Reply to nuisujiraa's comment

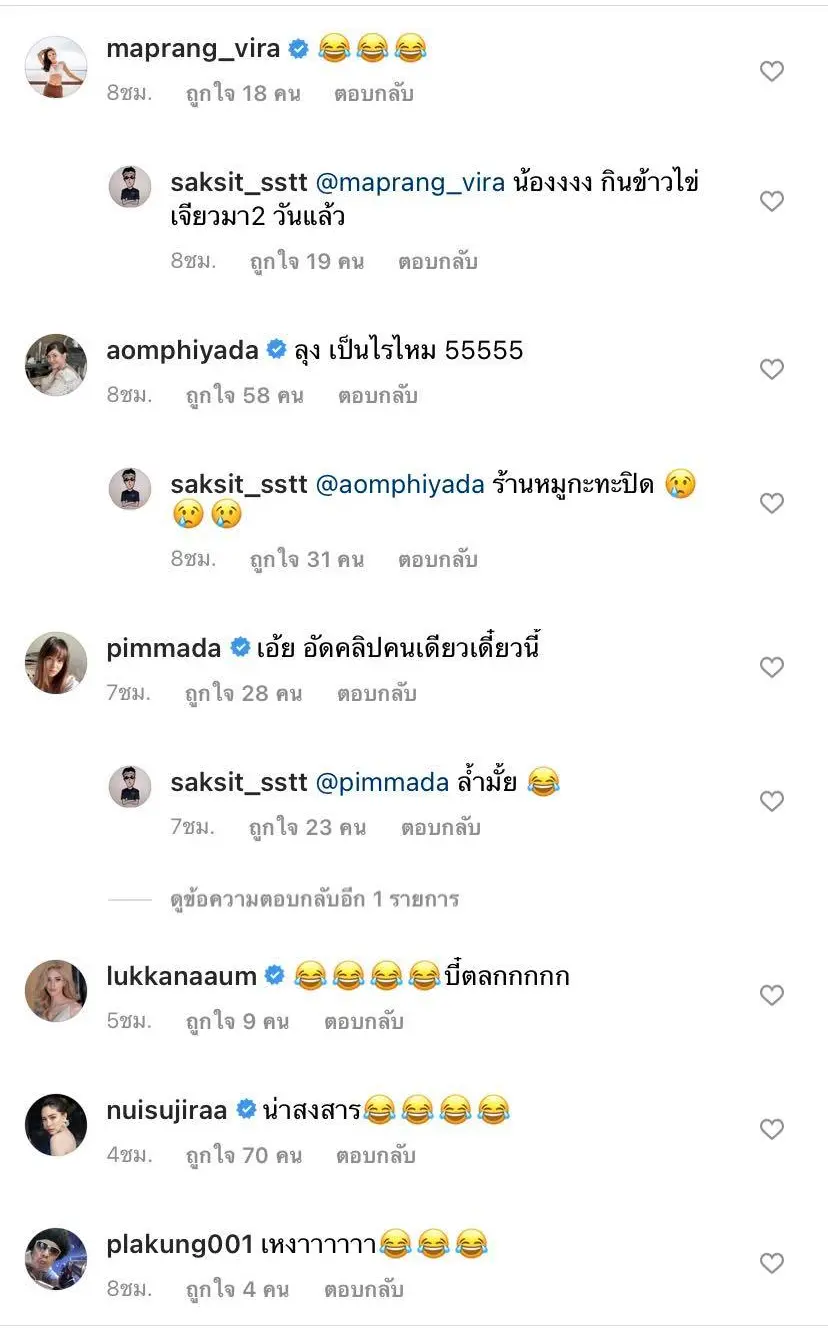(375, 1156)
